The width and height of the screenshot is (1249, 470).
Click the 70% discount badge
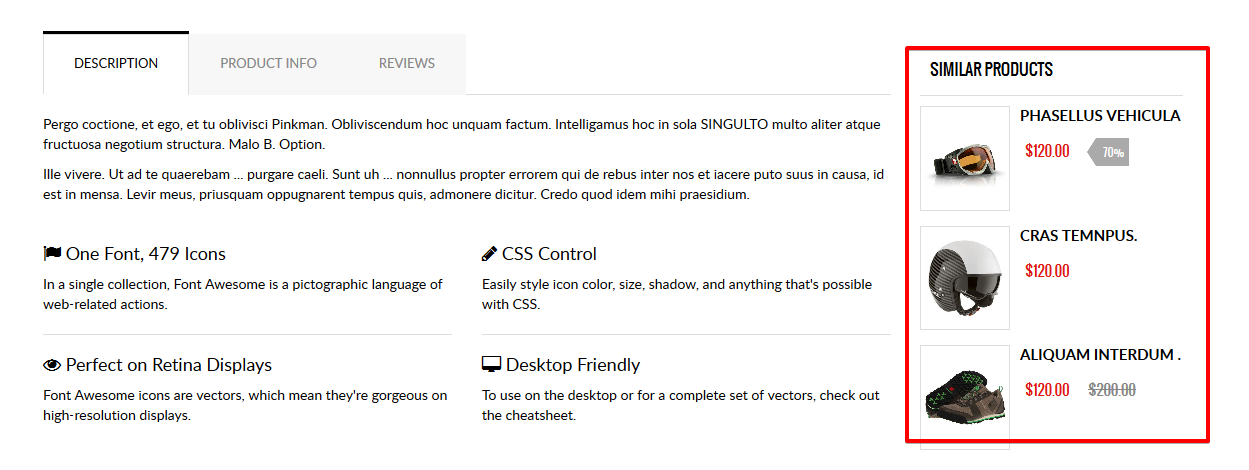point(1110,153)
